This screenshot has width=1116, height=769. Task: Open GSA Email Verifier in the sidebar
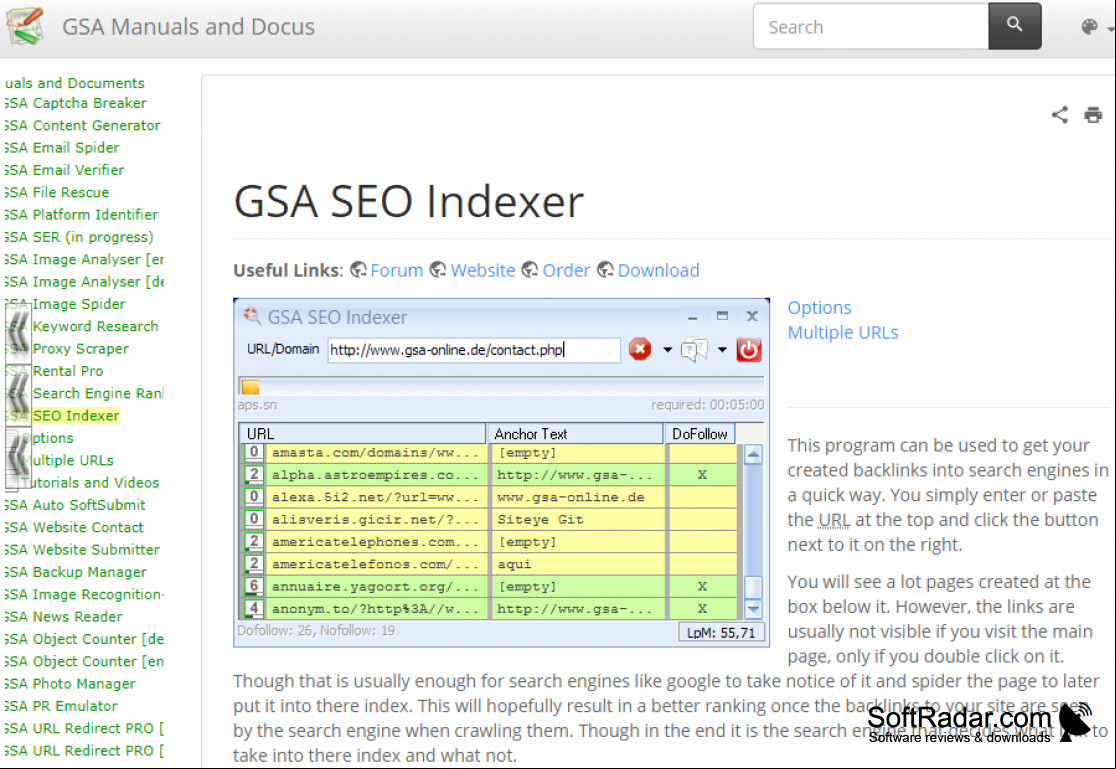(63, 170)
